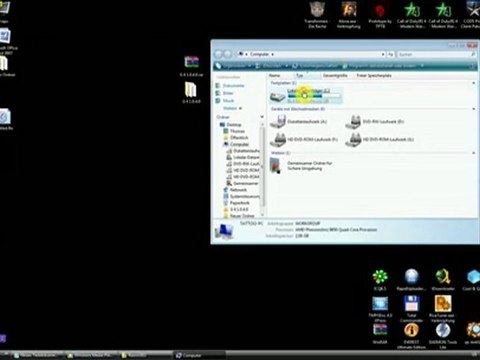Screen dimensions: 480x360
Task: Select Netzwerk in the folder tree
Action: (x=235, y=190)
